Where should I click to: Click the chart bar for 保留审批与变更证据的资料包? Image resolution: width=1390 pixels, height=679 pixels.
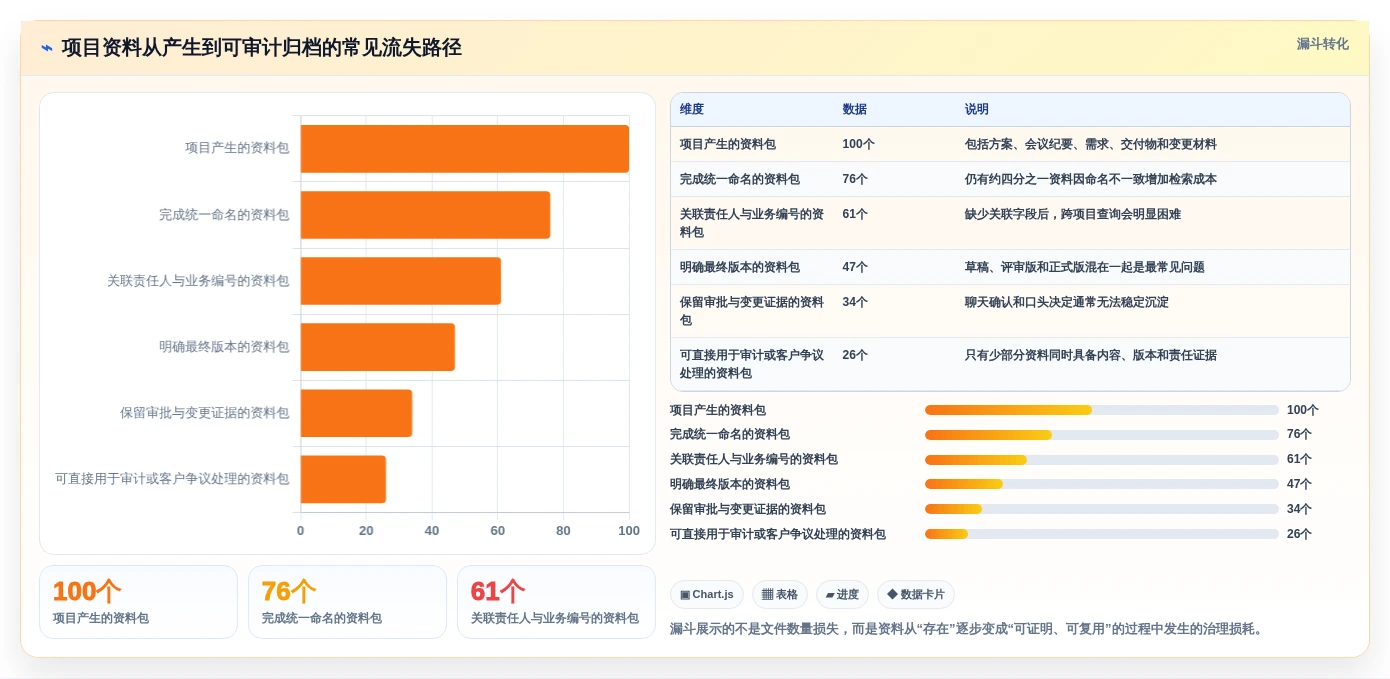click(356, 413)
